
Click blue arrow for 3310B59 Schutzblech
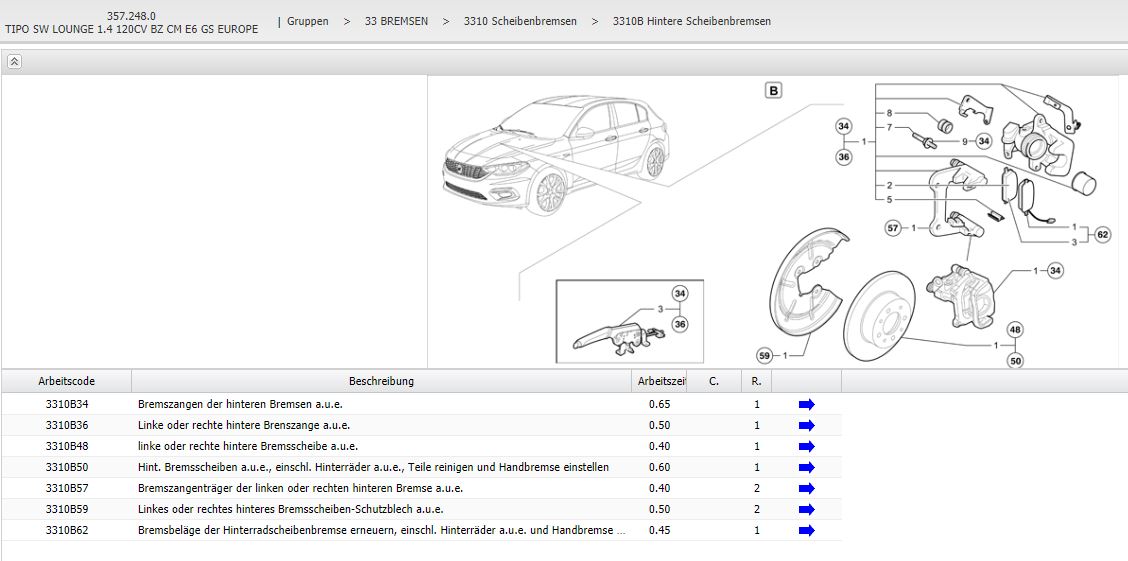tap(807, 509)
